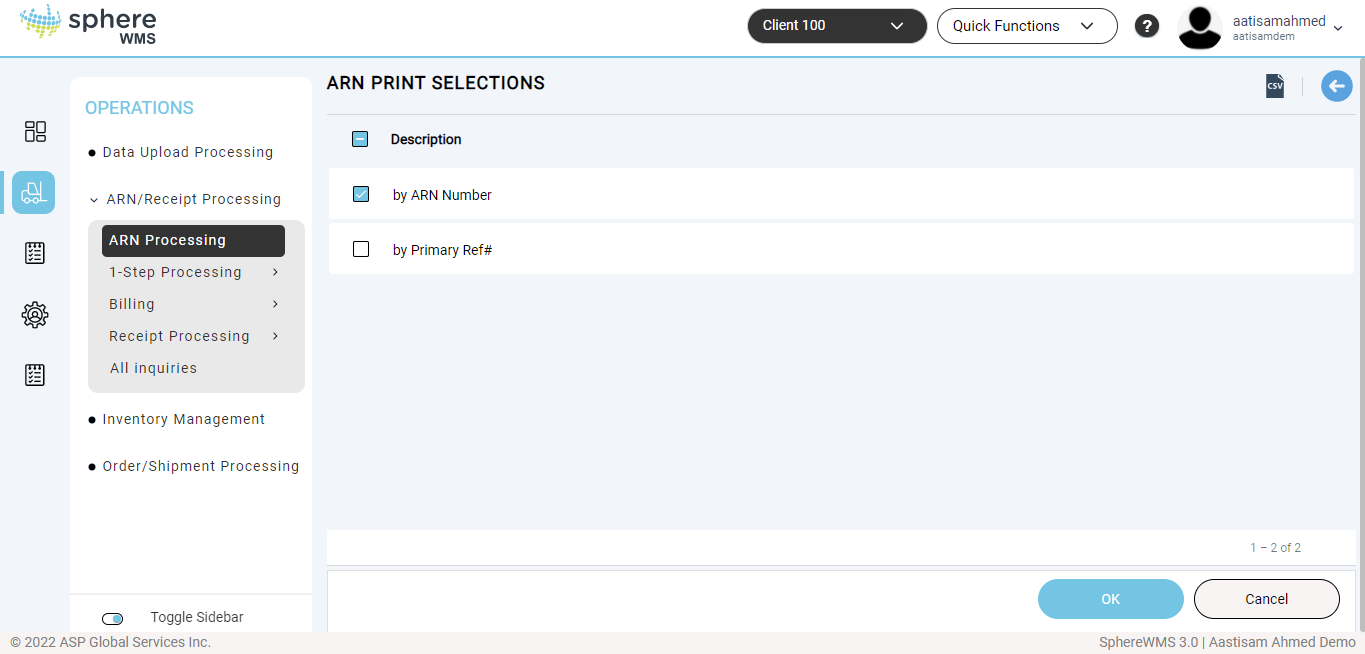Click the user profile avatar
The height and width of the screenshot is (654, 1365).
point(1200,27)
